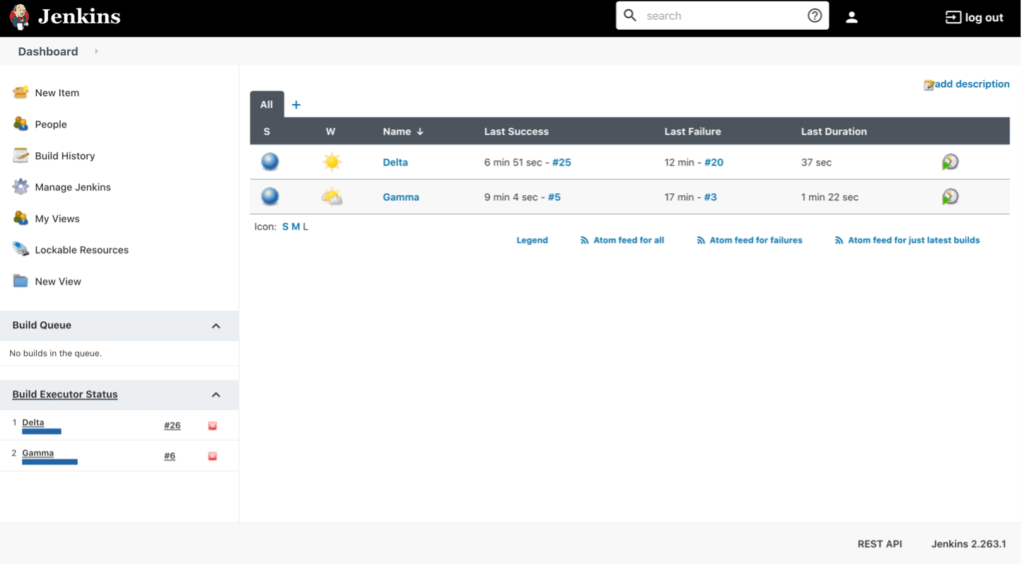Click the Delta build progress bar
The height and width of the screenshot is (566, 1024).
(41, 432)
